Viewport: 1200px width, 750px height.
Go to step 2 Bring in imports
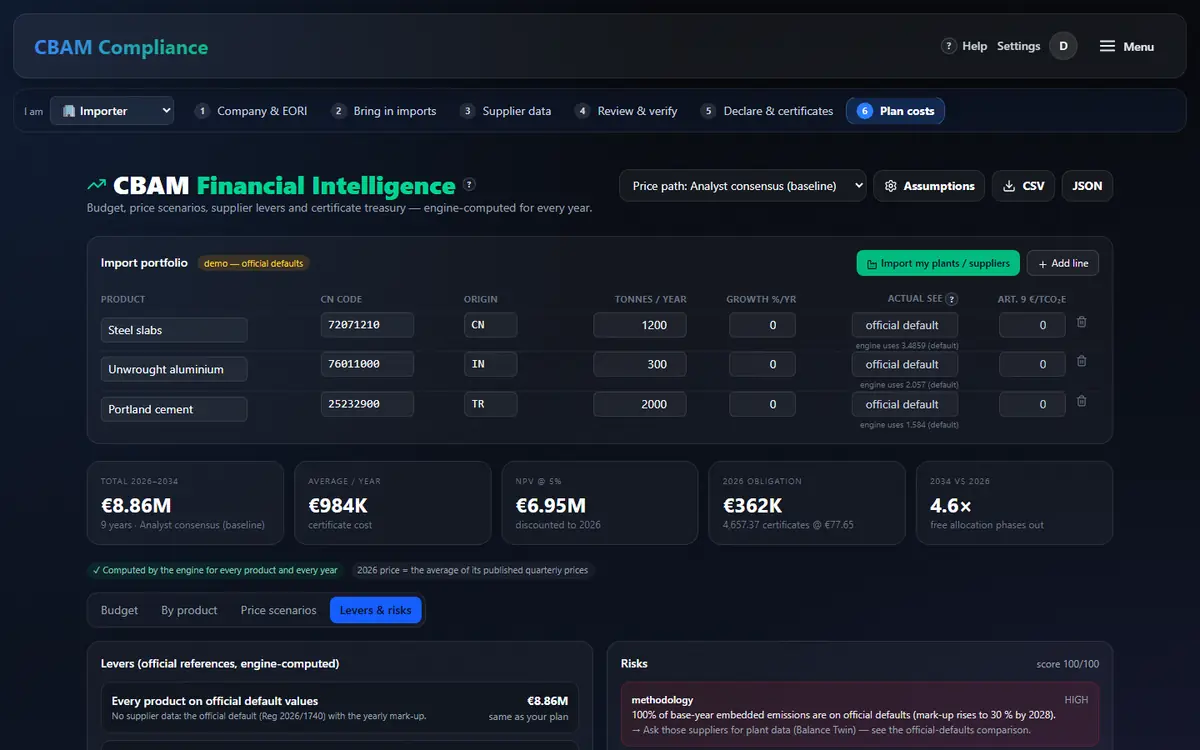[x=384, y=111]
